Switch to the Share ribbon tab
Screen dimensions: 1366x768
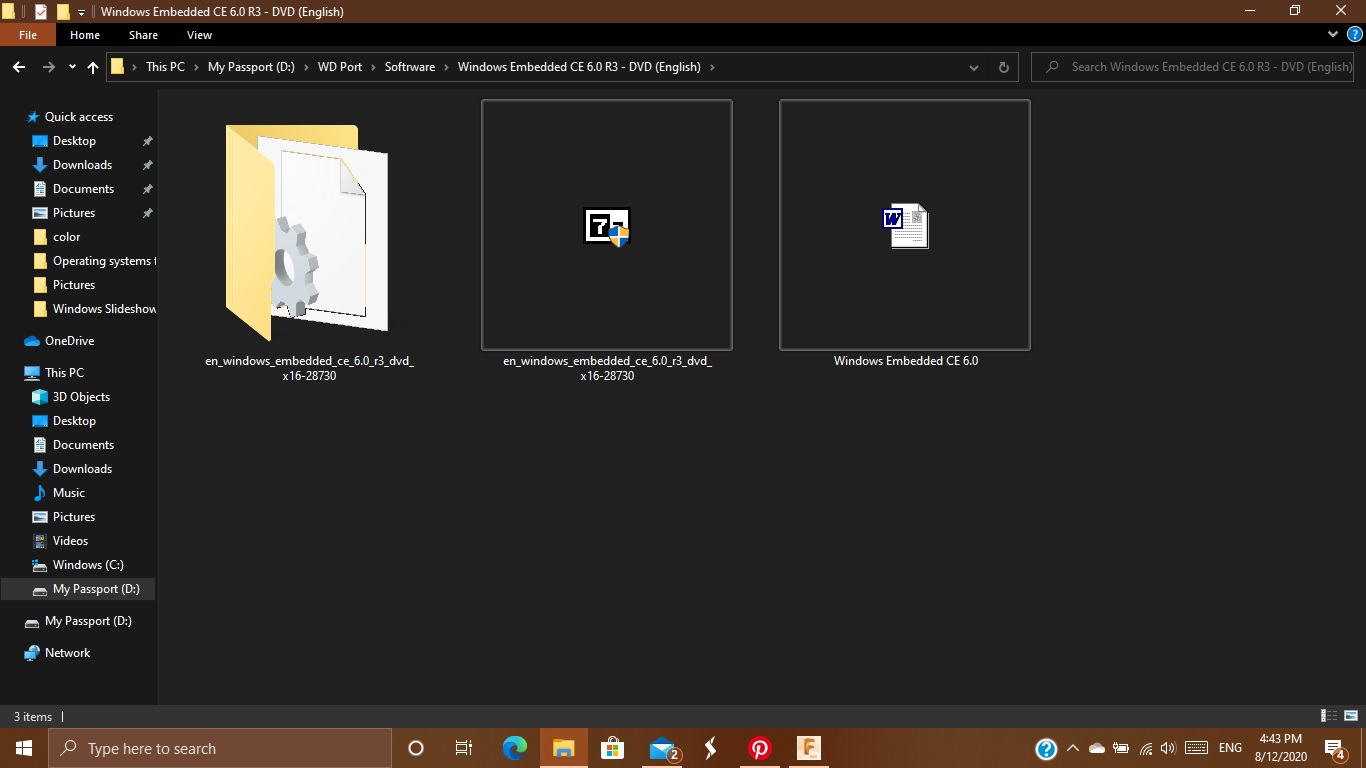coord(143,35)
